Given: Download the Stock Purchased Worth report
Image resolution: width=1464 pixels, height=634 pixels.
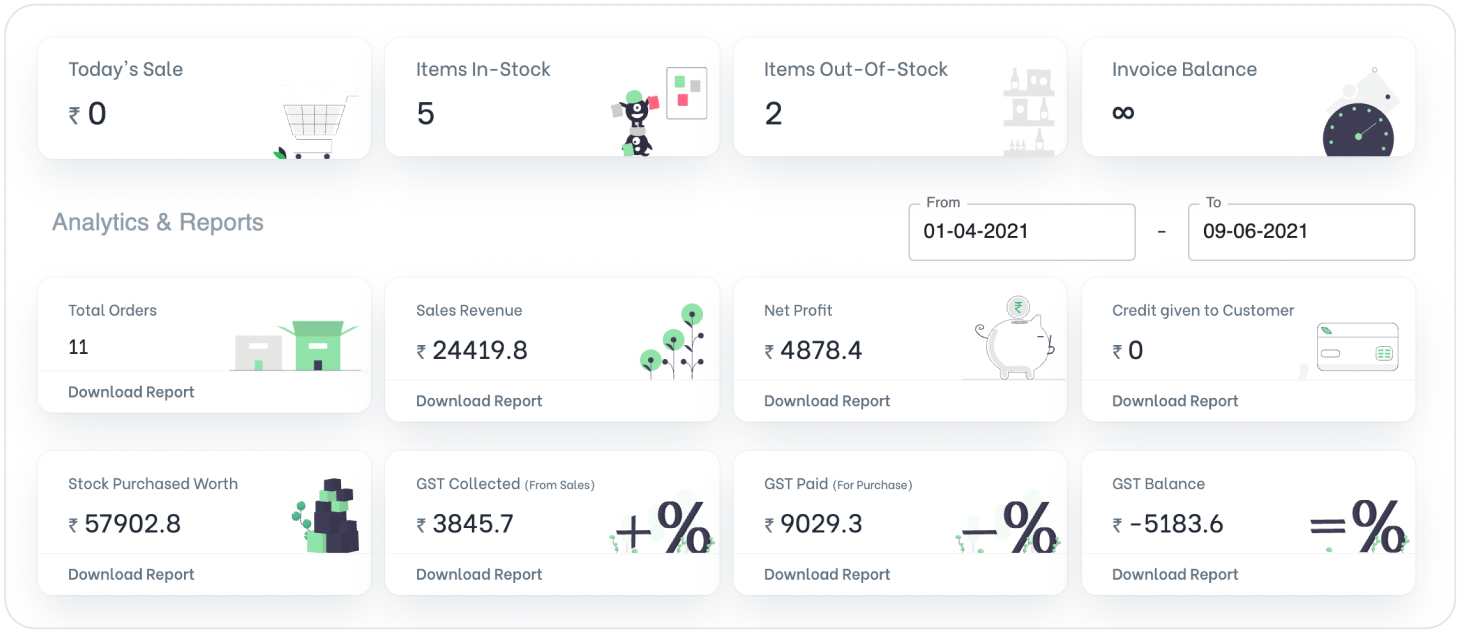Looking at the screenshot, I should click(x=131, y=574).
